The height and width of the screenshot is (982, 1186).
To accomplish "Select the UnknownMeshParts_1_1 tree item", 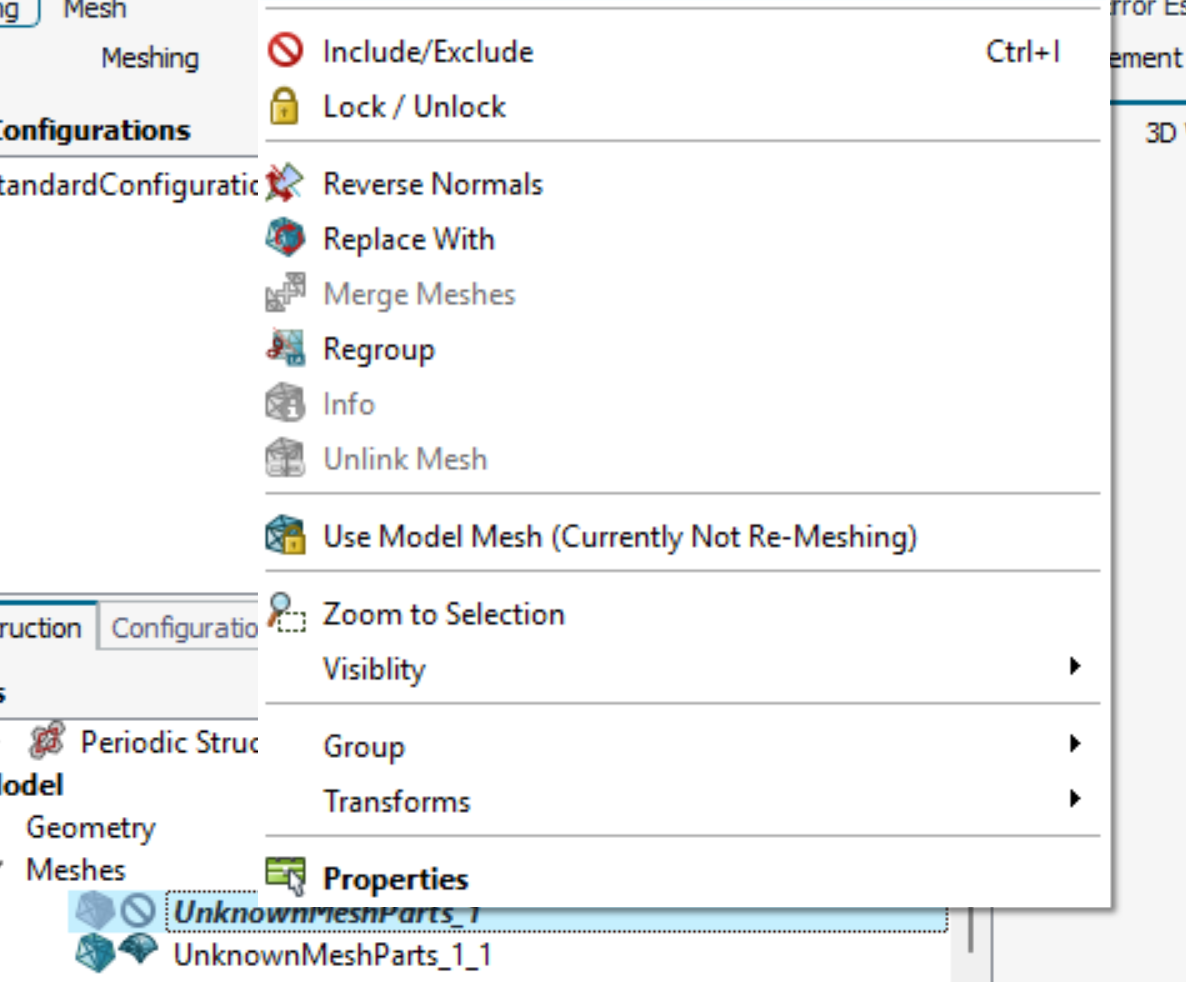I will [332, 954].
